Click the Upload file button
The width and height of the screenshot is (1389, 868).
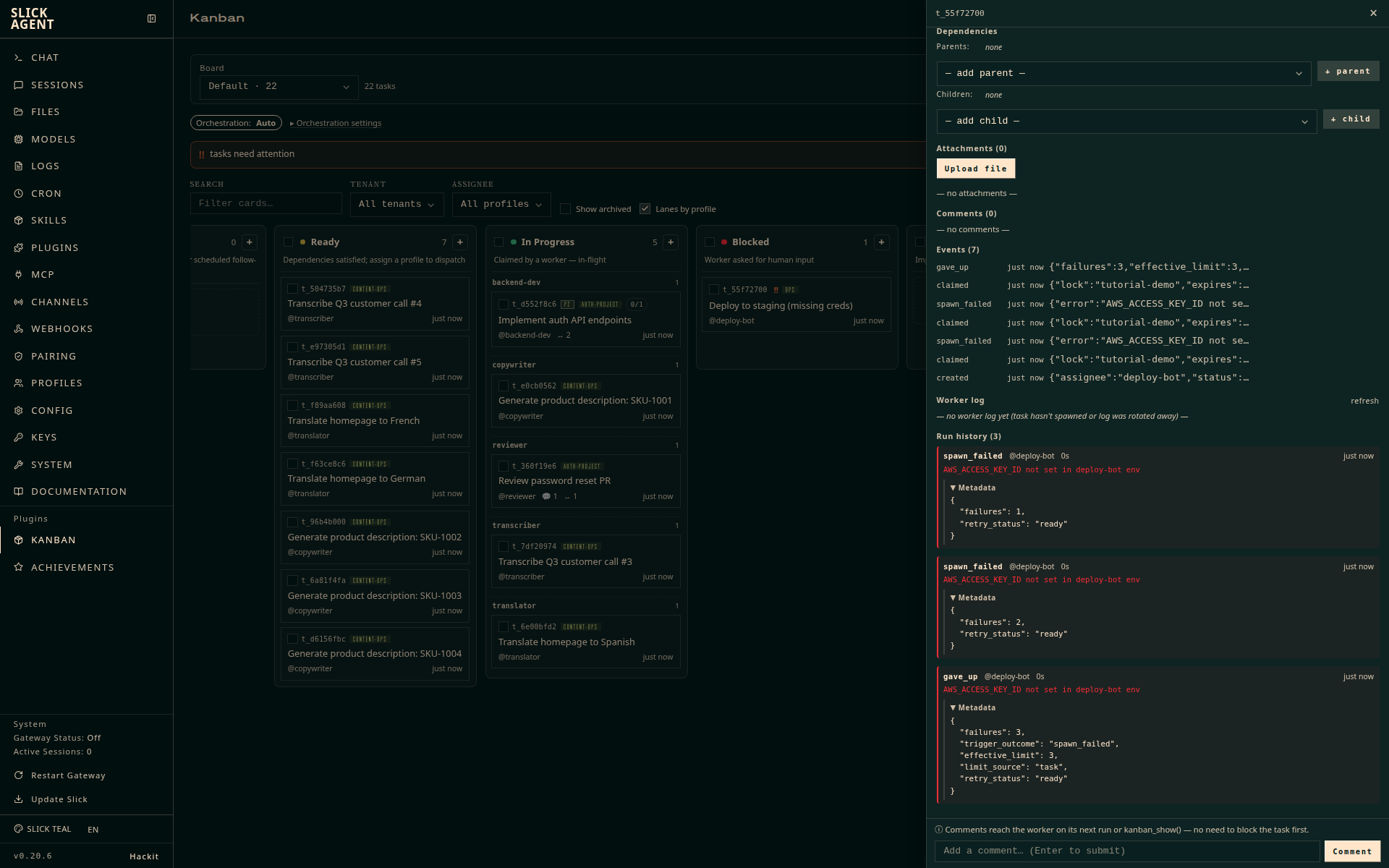pyautogui.click(x=975, y=169)
